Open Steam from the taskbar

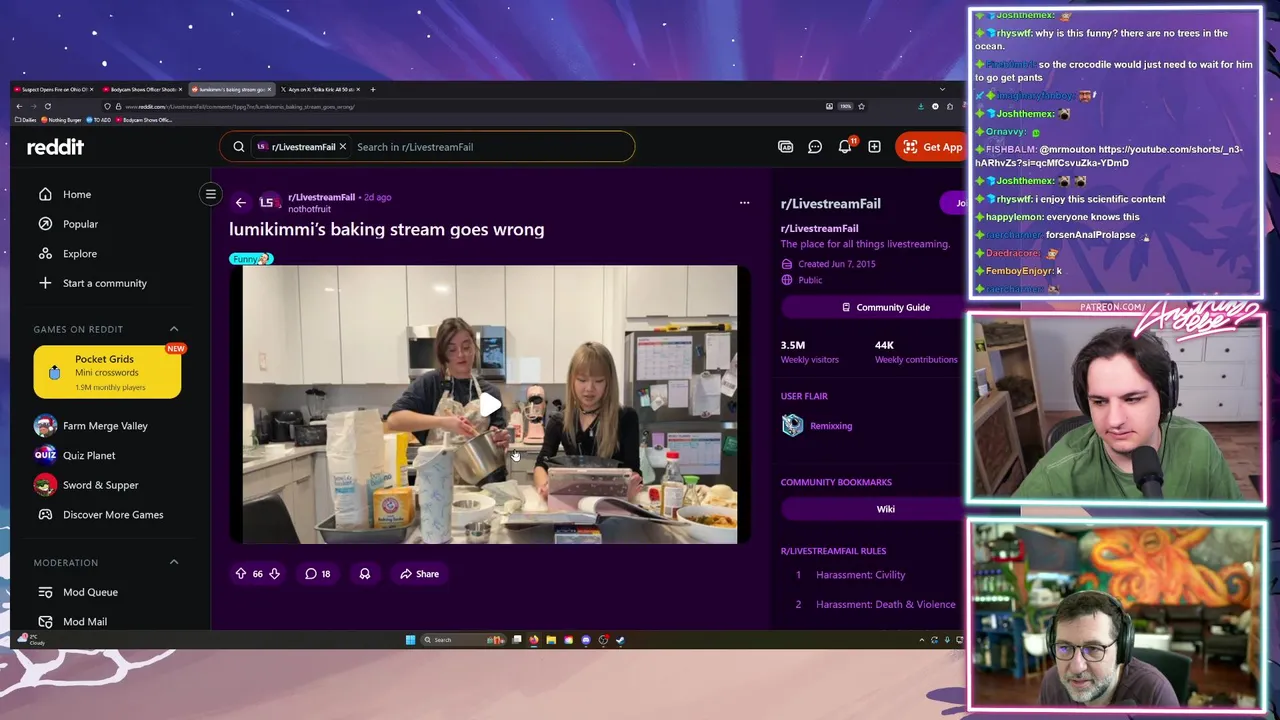point(620,640)
